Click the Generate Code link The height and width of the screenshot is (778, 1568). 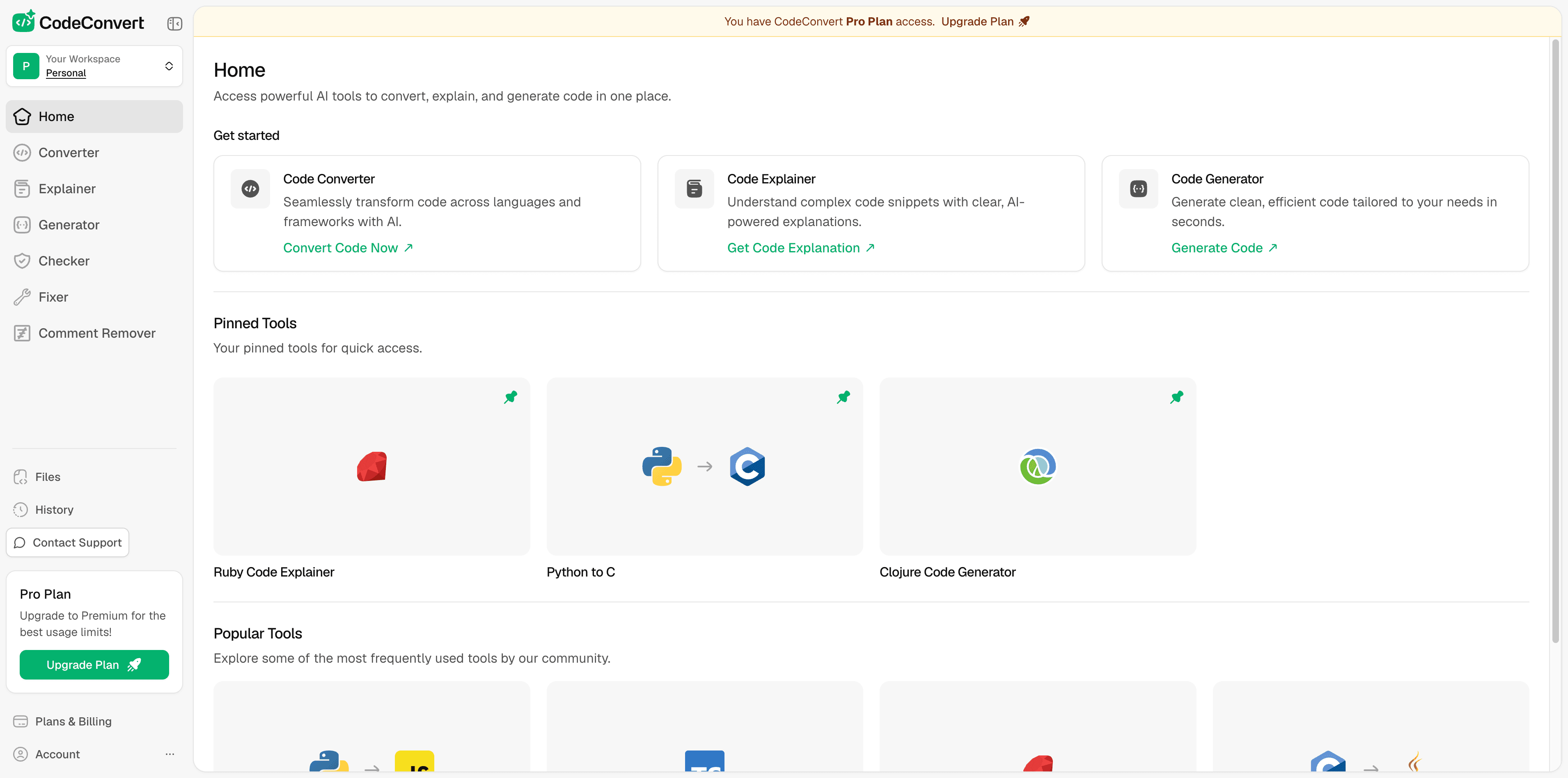point(1224,247)
